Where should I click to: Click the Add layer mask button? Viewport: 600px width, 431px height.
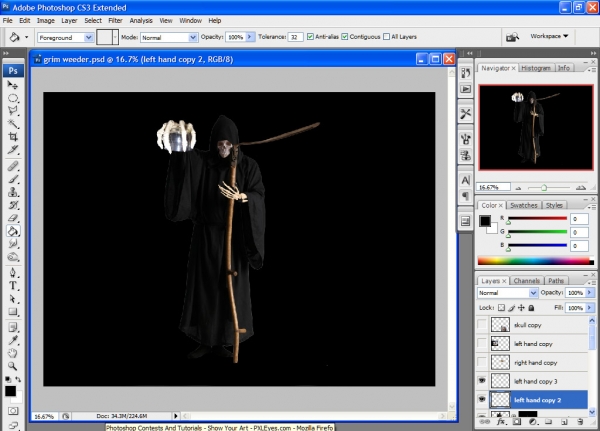pos(517,422)
